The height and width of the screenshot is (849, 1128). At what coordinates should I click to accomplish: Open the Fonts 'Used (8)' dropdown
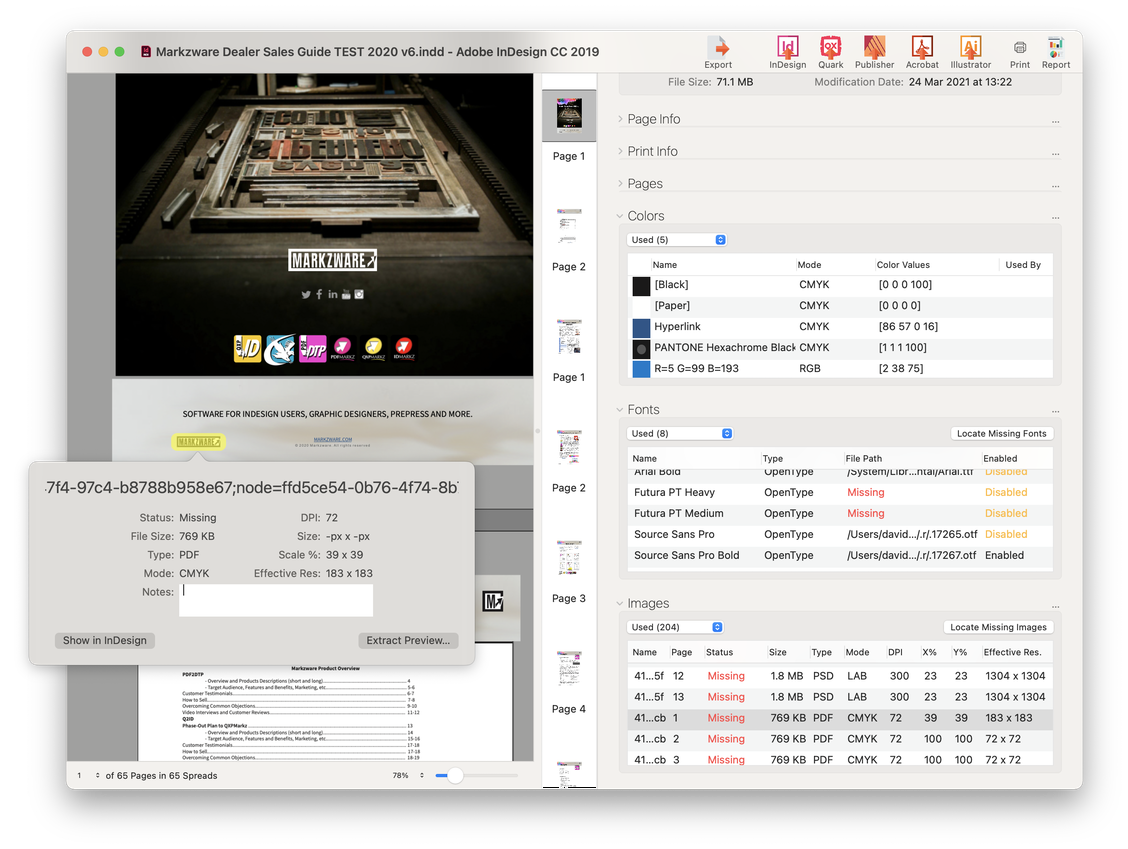[x=680, y=433]
